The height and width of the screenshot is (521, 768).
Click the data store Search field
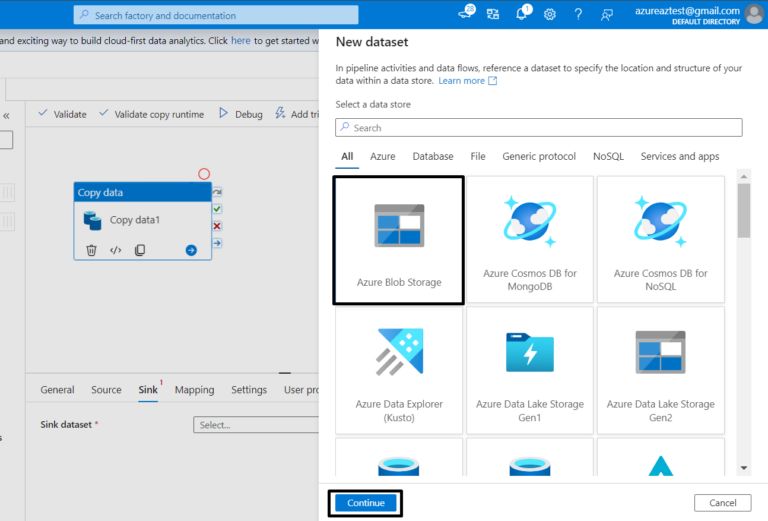(539, 128)
